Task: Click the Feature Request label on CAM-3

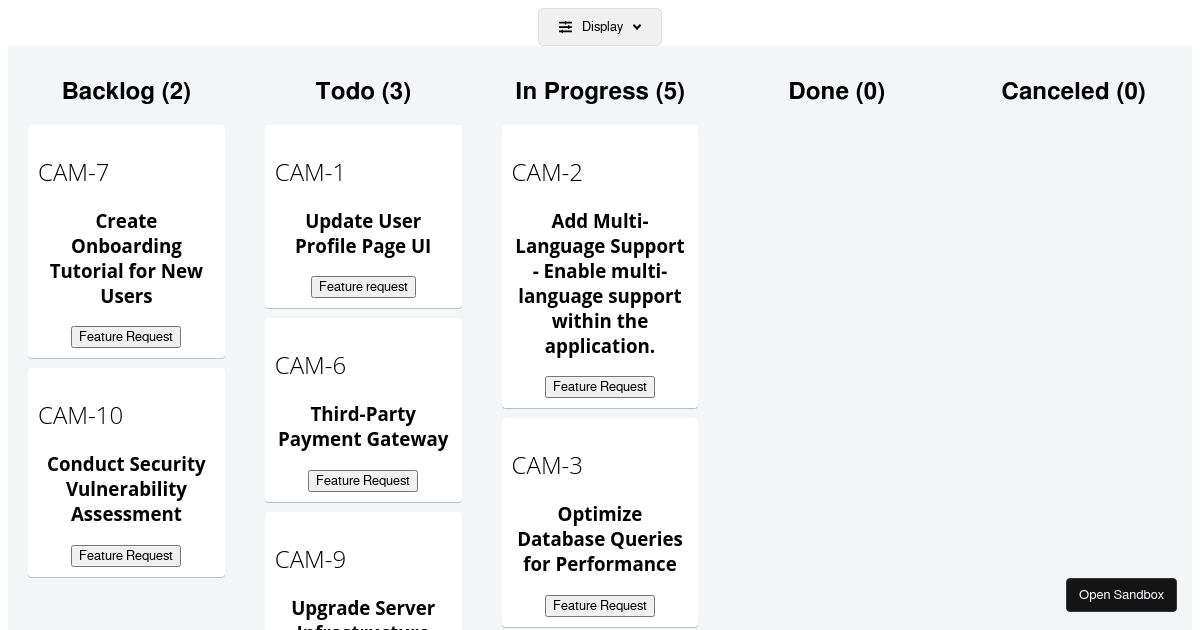Action: (x=600, y=606)
